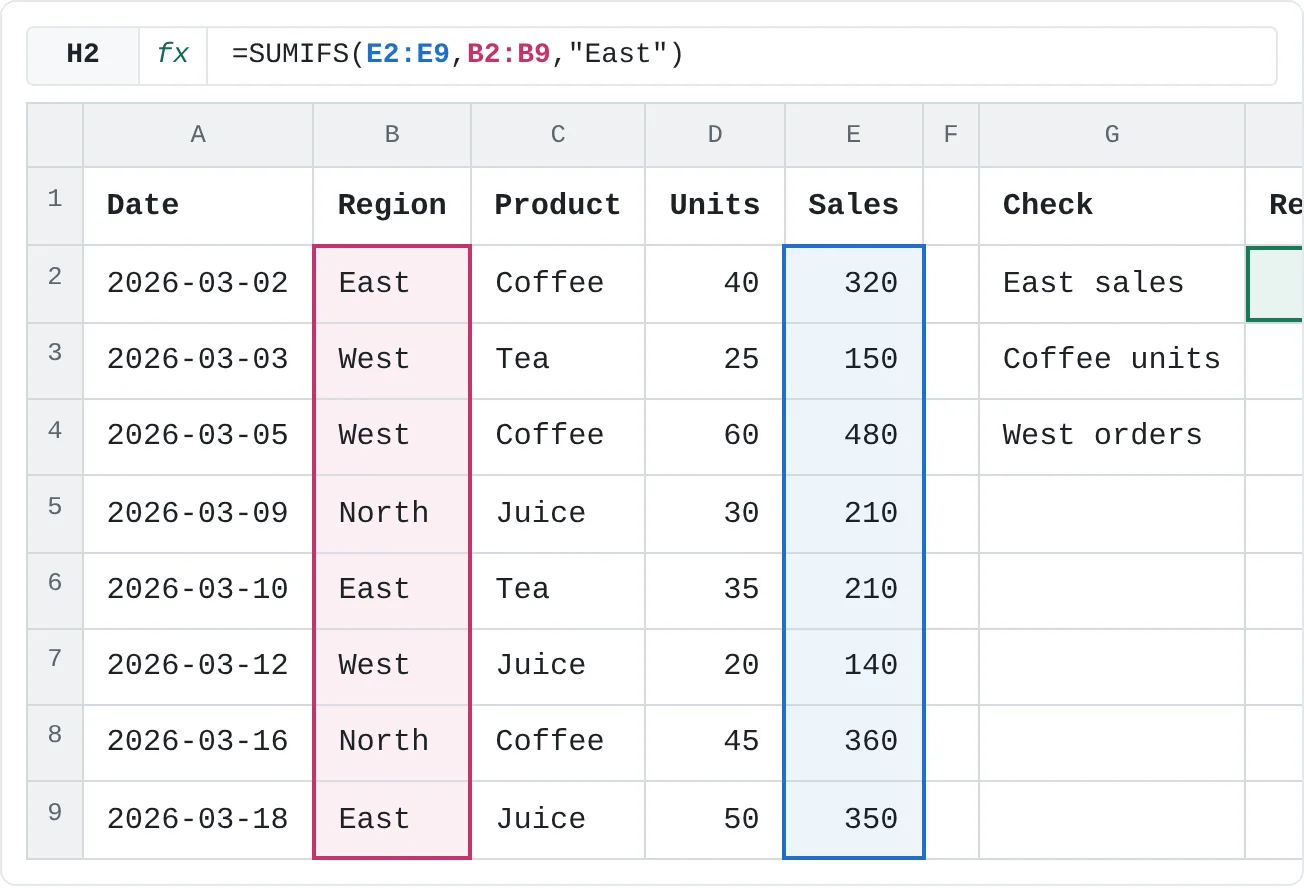Select row 8 header
The height and width of the screenshot is (888, 1304).
55,742
